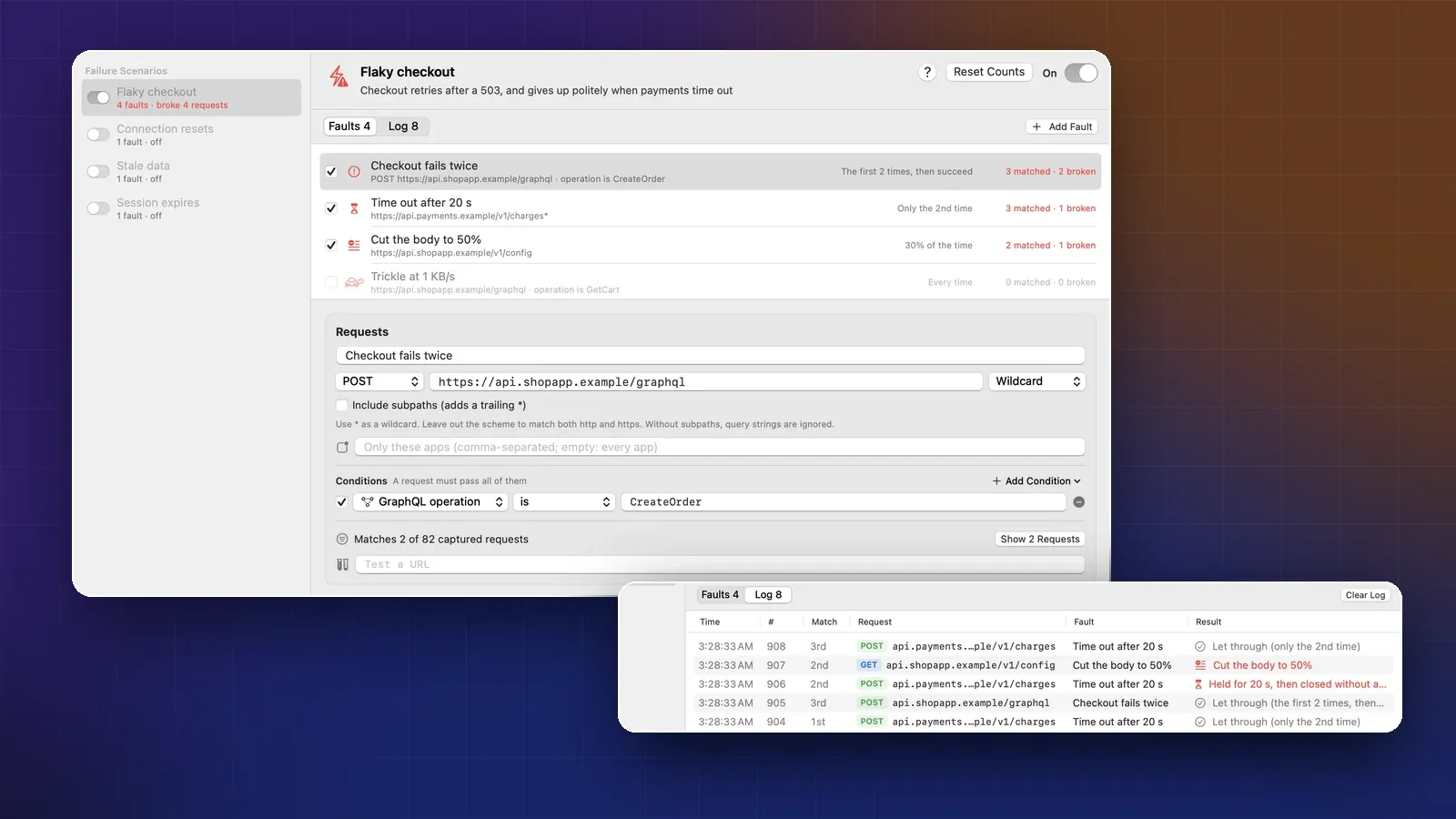
Task: Remove the CreateOrder condition with the minus icon
Action: [x=1078, y=502]
